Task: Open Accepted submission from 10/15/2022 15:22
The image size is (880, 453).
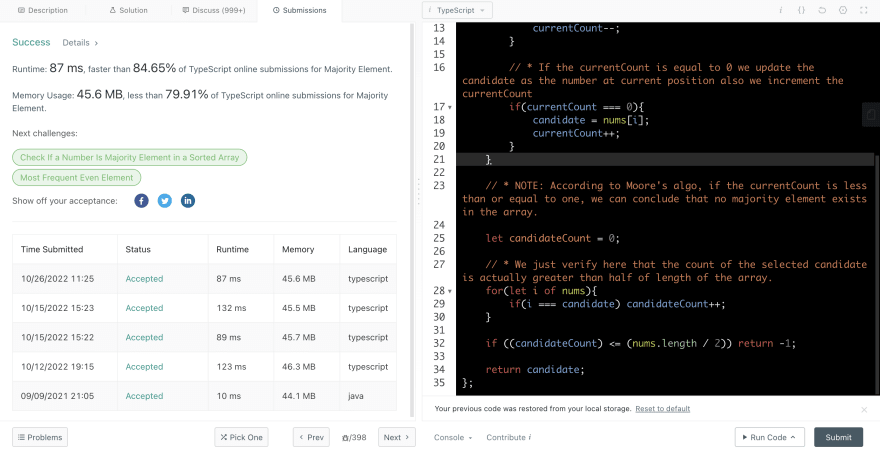Action: click(x=144, y=337)
